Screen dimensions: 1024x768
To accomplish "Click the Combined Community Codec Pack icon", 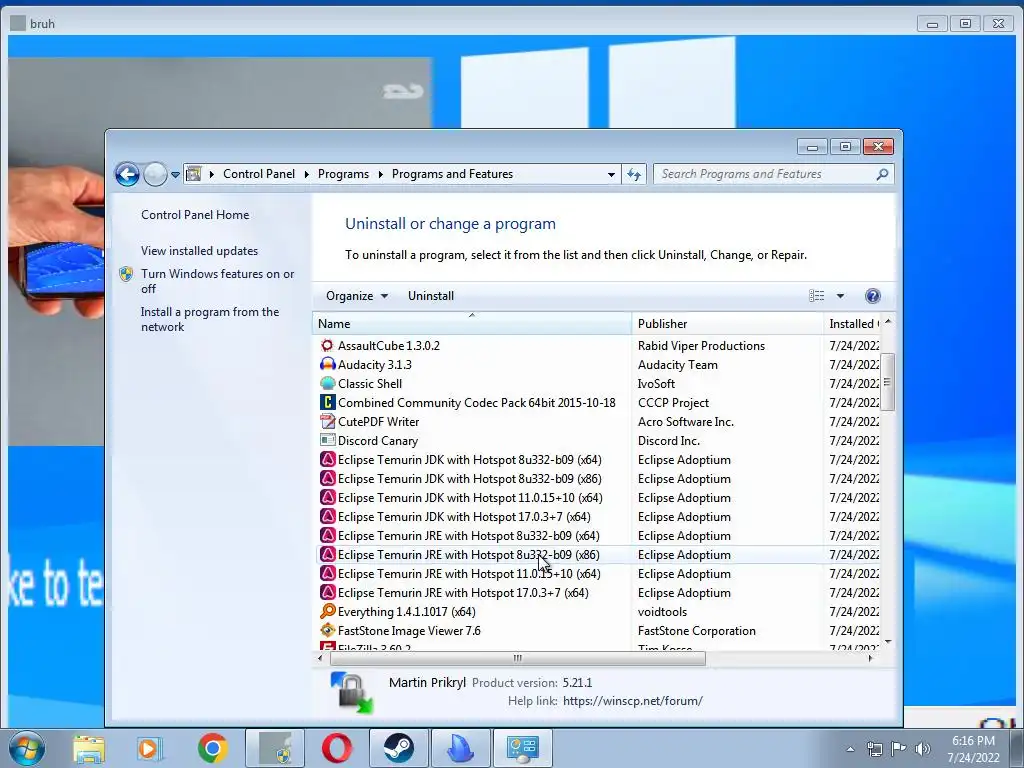I will coord(327,402).
